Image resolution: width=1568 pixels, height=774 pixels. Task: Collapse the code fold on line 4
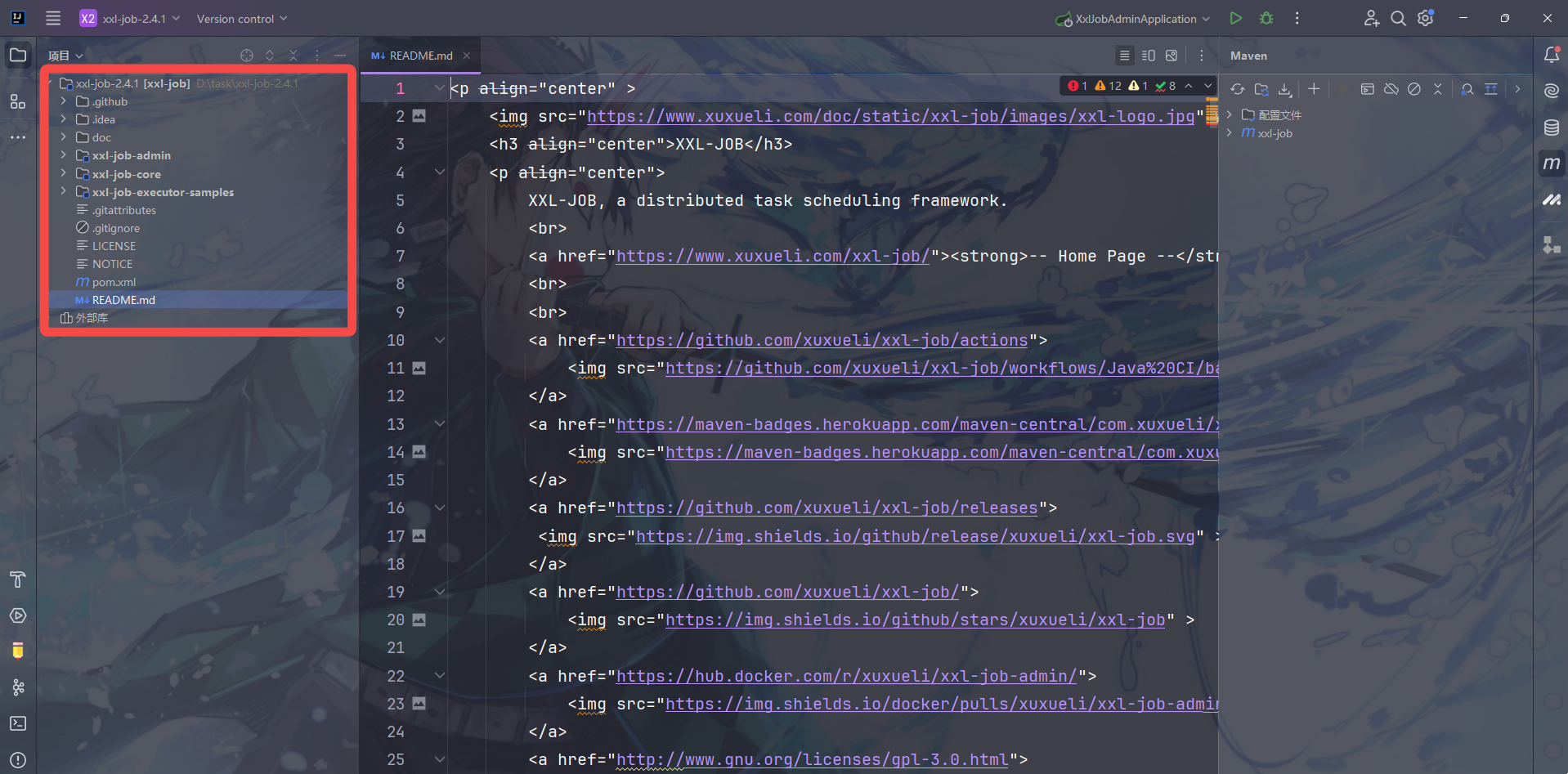pos(440,172)
